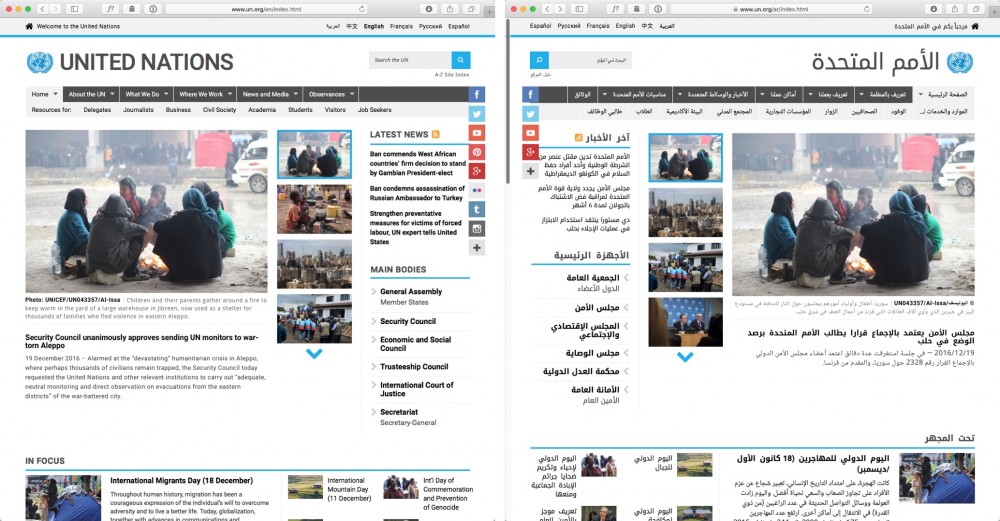Click the 'Search the UN' field
The image size is (1000, 521).
coord(410,60)
